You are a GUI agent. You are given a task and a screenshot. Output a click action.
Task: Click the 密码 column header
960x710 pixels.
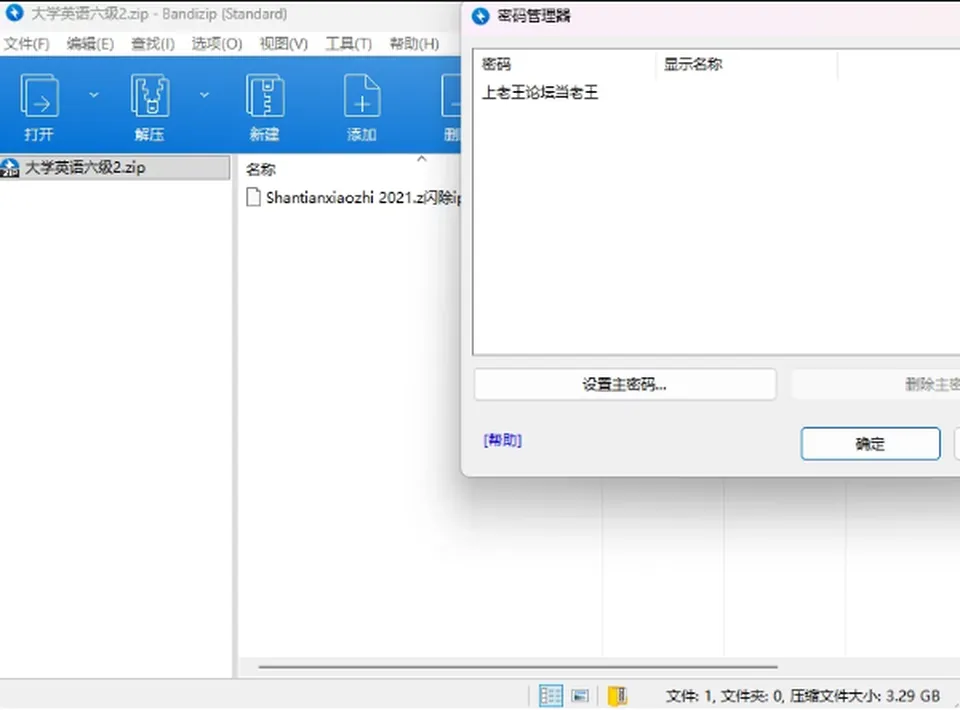point(496,64)
